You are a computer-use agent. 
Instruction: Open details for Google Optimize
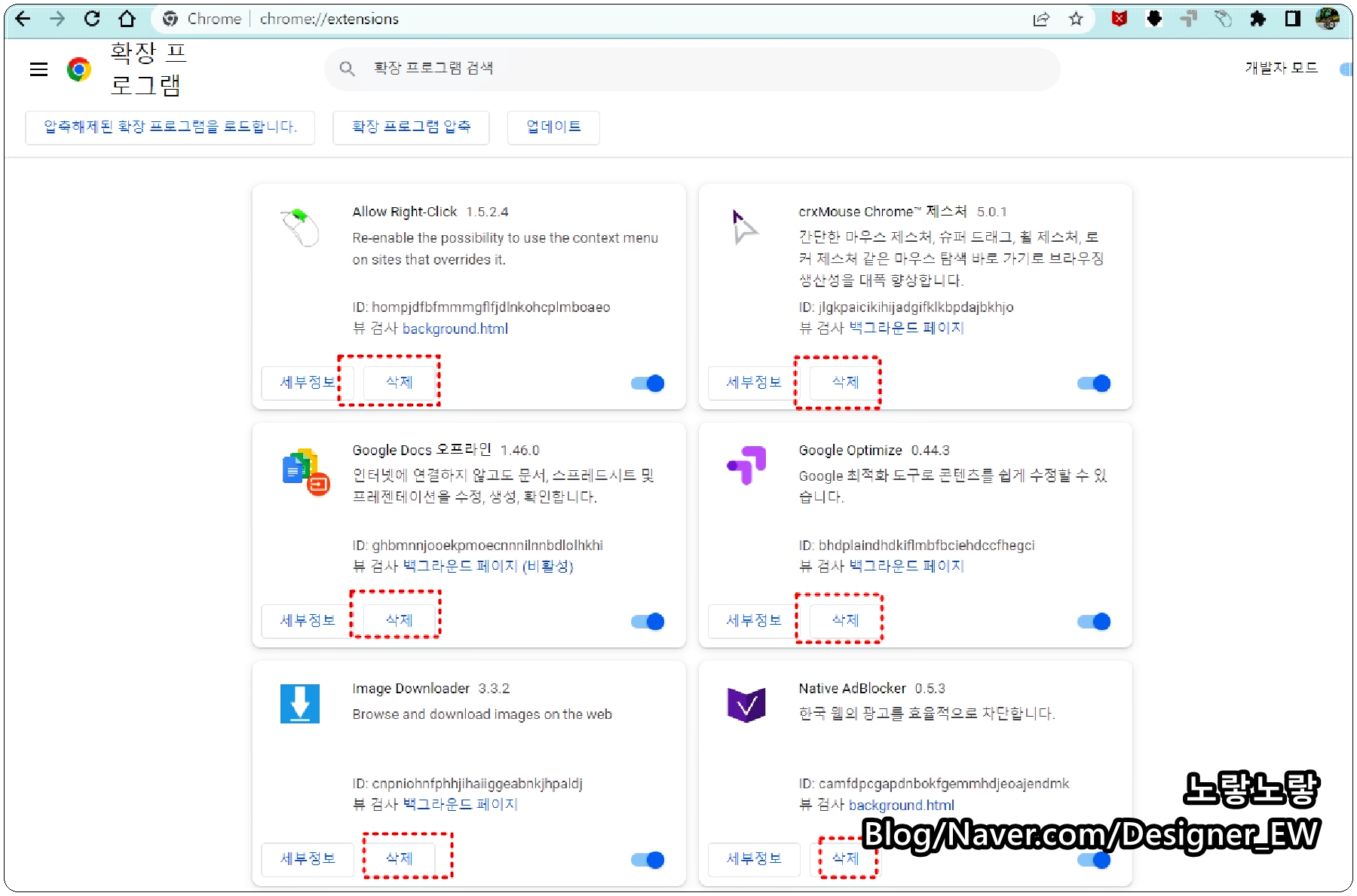coord(754,621)
